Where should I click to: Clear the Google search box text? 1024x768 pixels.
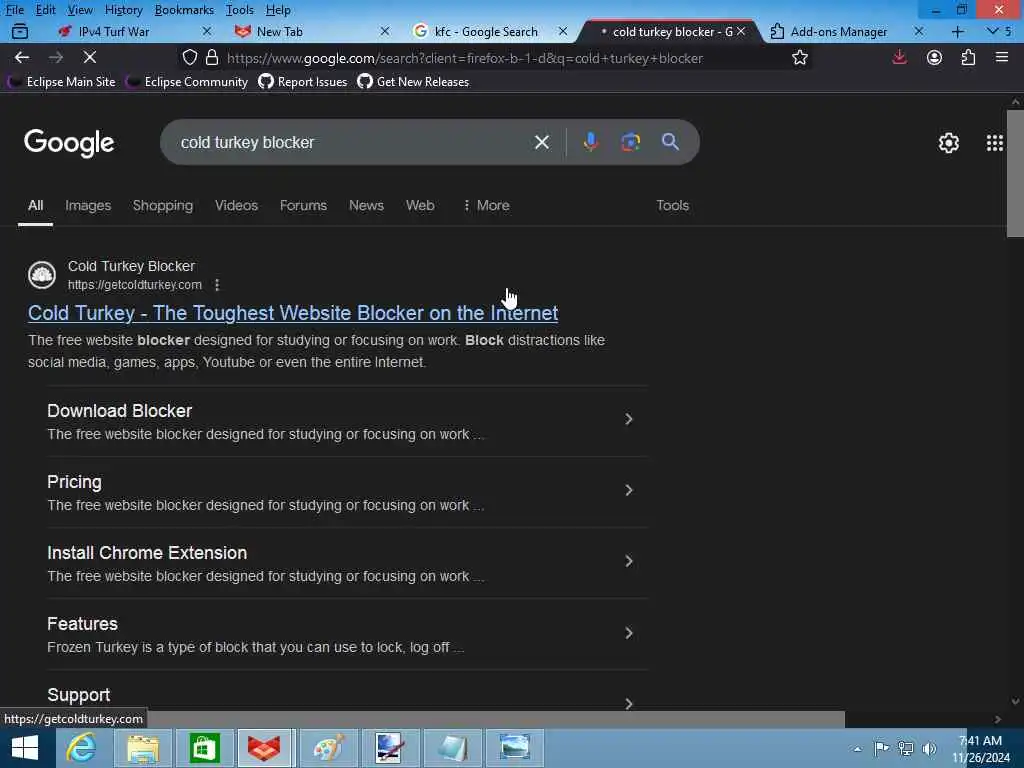541,142
